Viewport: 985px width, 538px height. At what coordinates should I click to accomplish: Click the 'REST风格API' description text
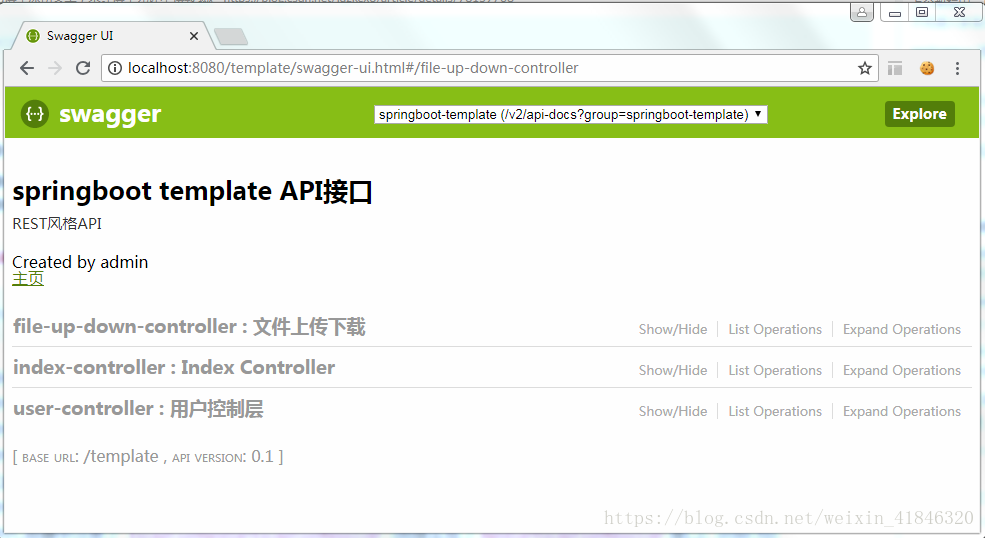click(57, 224)
